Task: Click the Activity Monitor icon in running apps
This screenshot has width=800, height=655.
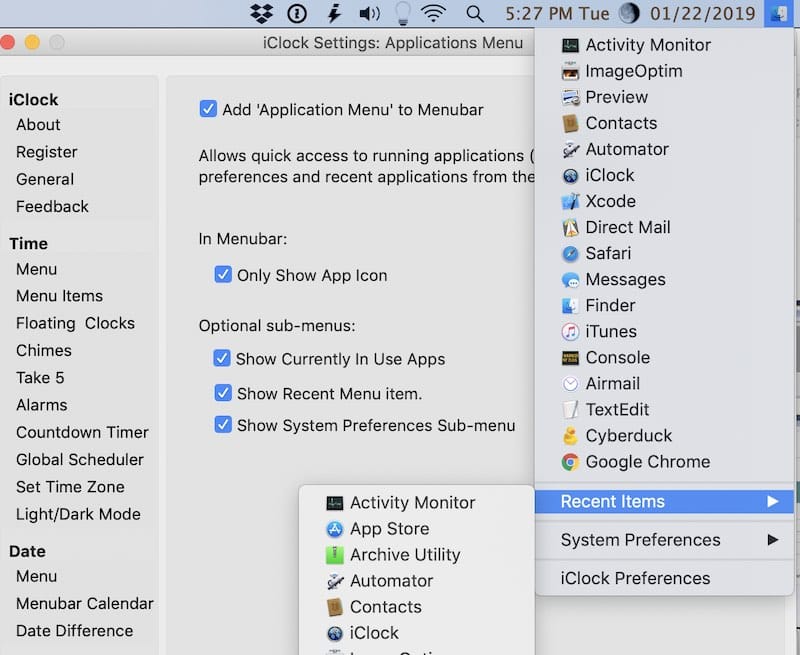Action: coord(570,45)
